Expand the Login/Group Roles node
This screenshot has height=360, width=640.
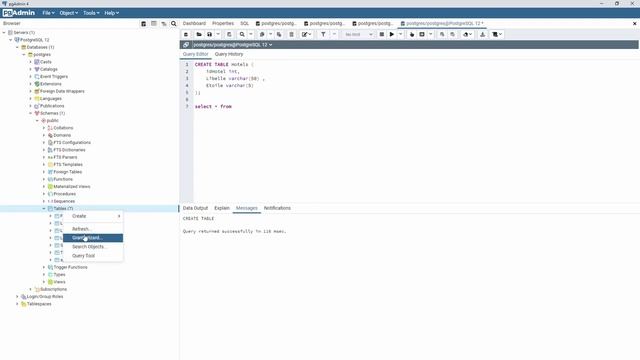(17, 297)
